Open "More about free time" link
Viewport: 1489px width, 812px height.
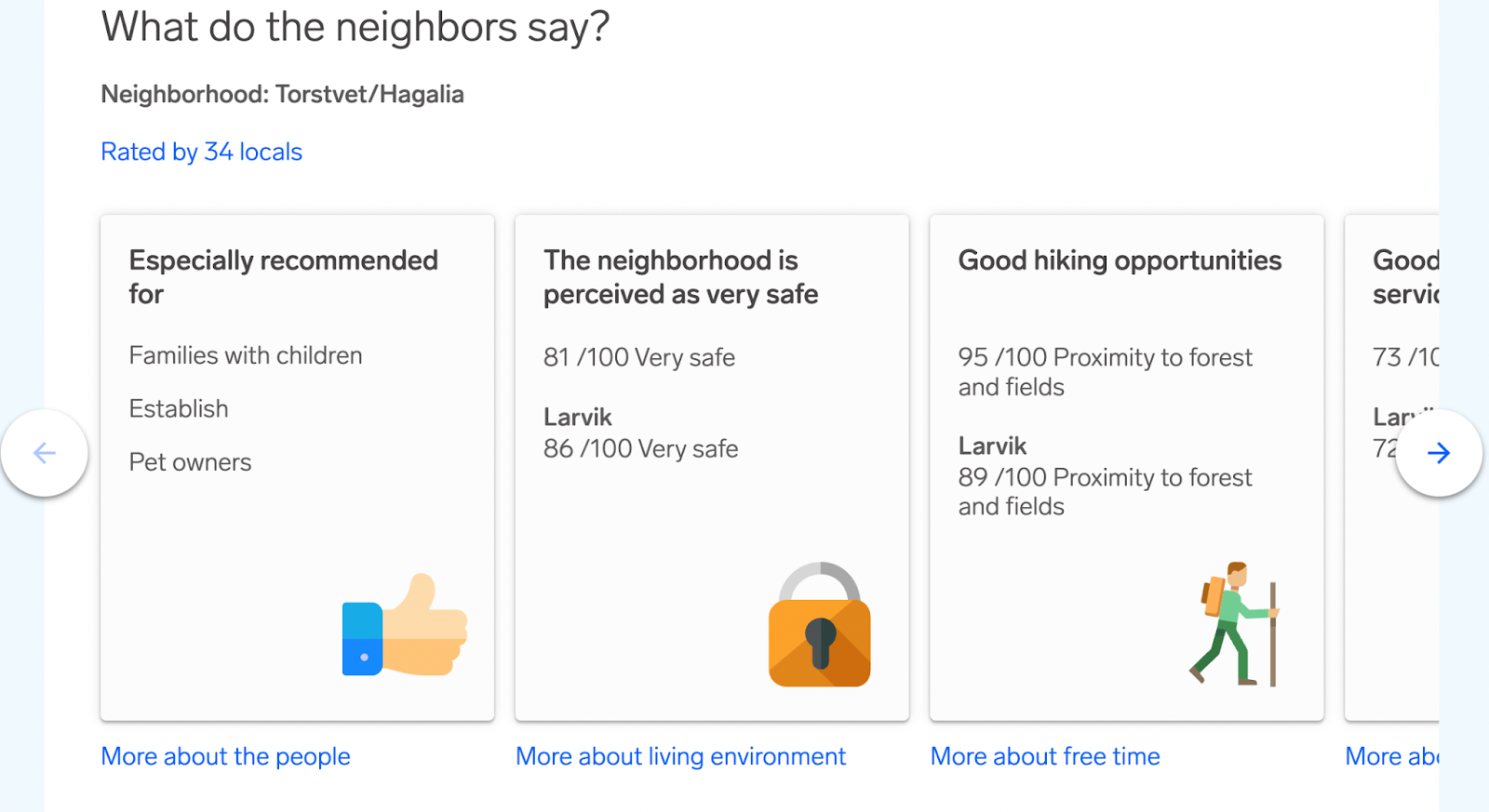(1045, 756)
